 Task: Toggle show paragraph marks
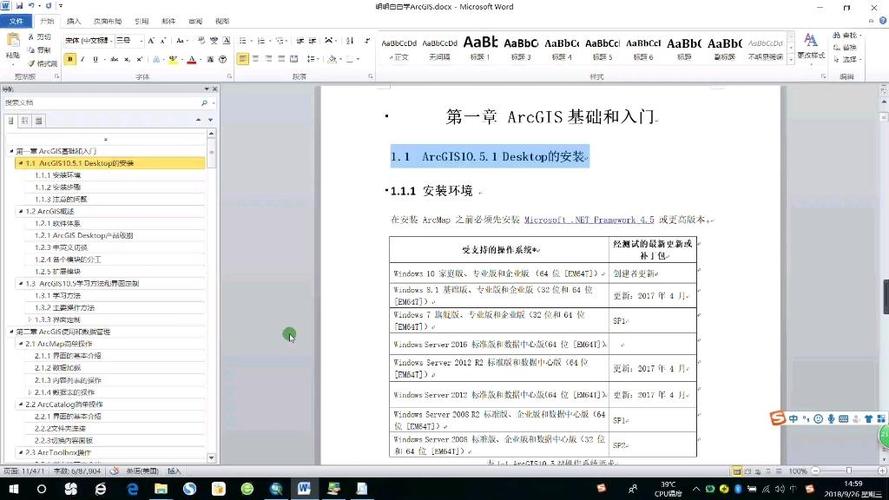367,41
